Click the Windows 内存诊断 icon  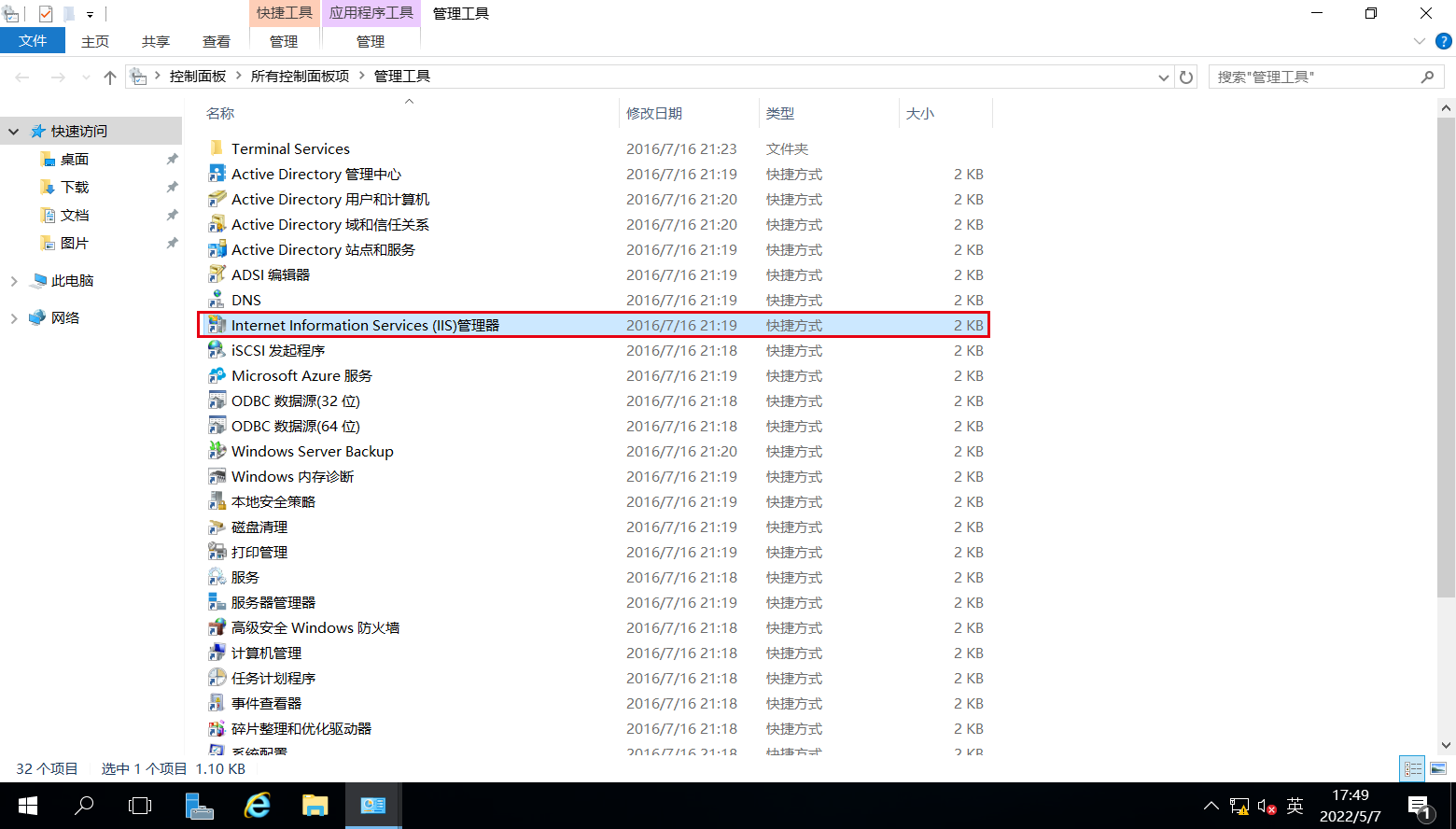(217, 476)
